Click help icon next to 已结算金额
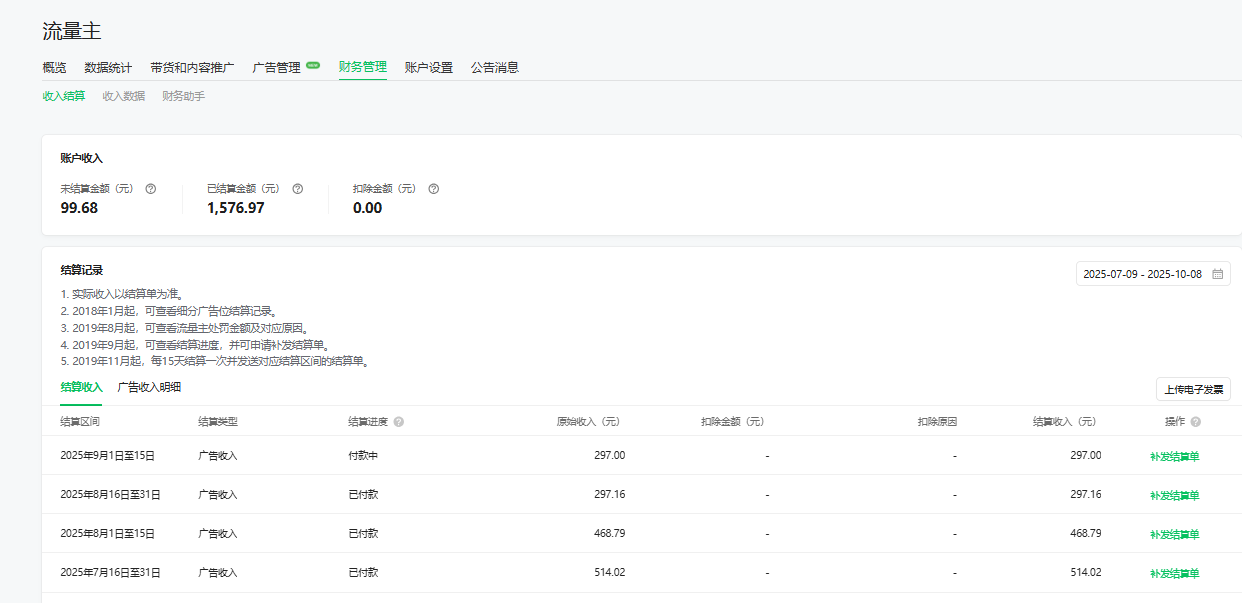This screenshot has width=1242, height=603. point(297,188)
